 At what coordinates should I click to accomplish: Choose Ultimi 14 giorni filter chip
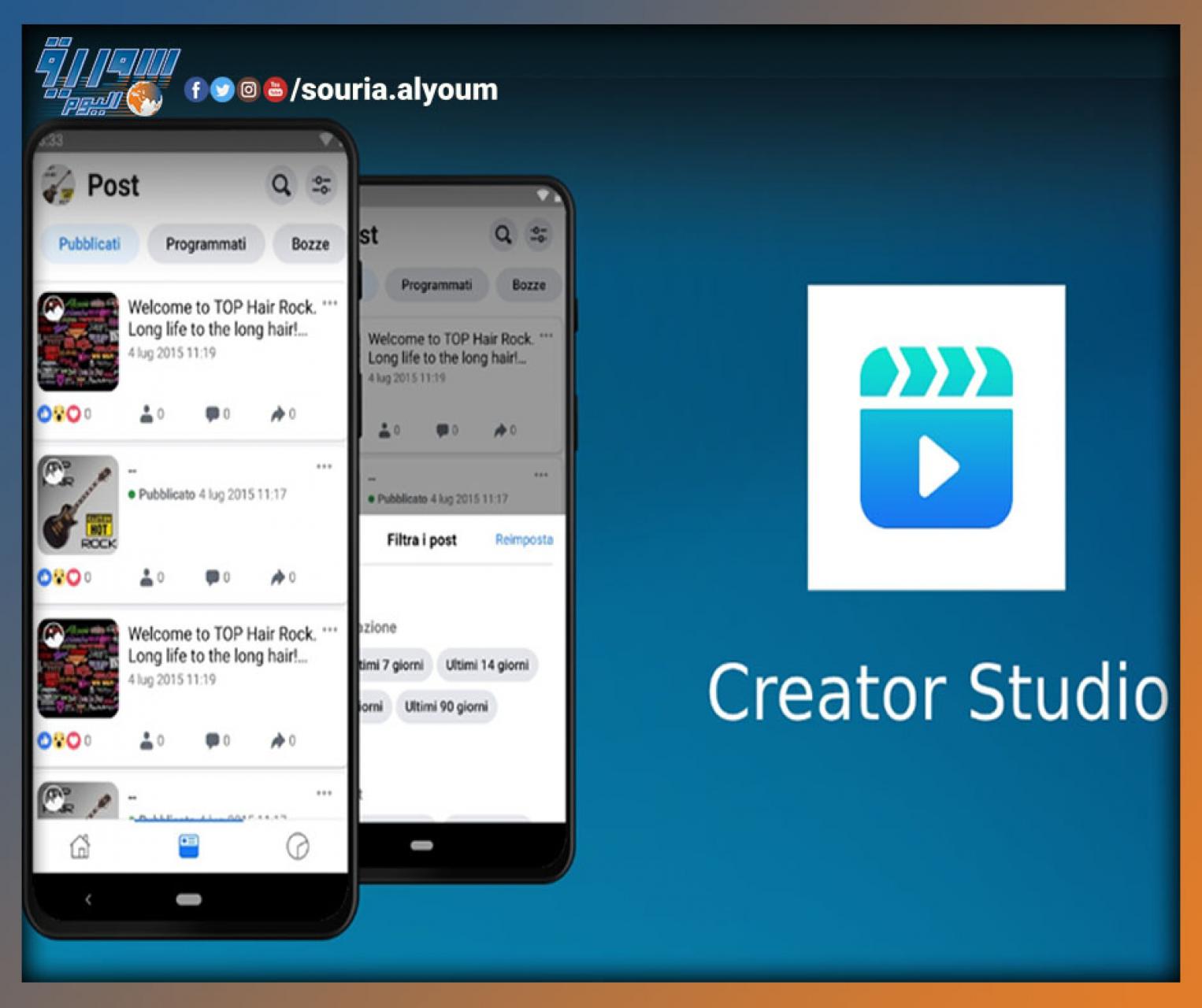(487, 665)
